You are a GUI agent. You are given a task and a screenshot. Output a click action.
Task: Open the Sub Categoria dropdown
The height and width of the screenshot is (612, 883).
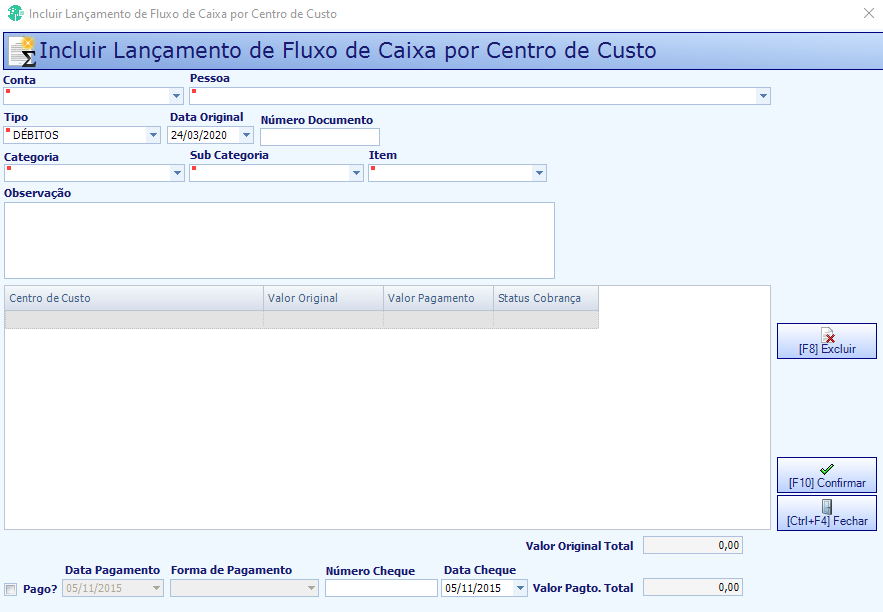click(x=356, y=173)
